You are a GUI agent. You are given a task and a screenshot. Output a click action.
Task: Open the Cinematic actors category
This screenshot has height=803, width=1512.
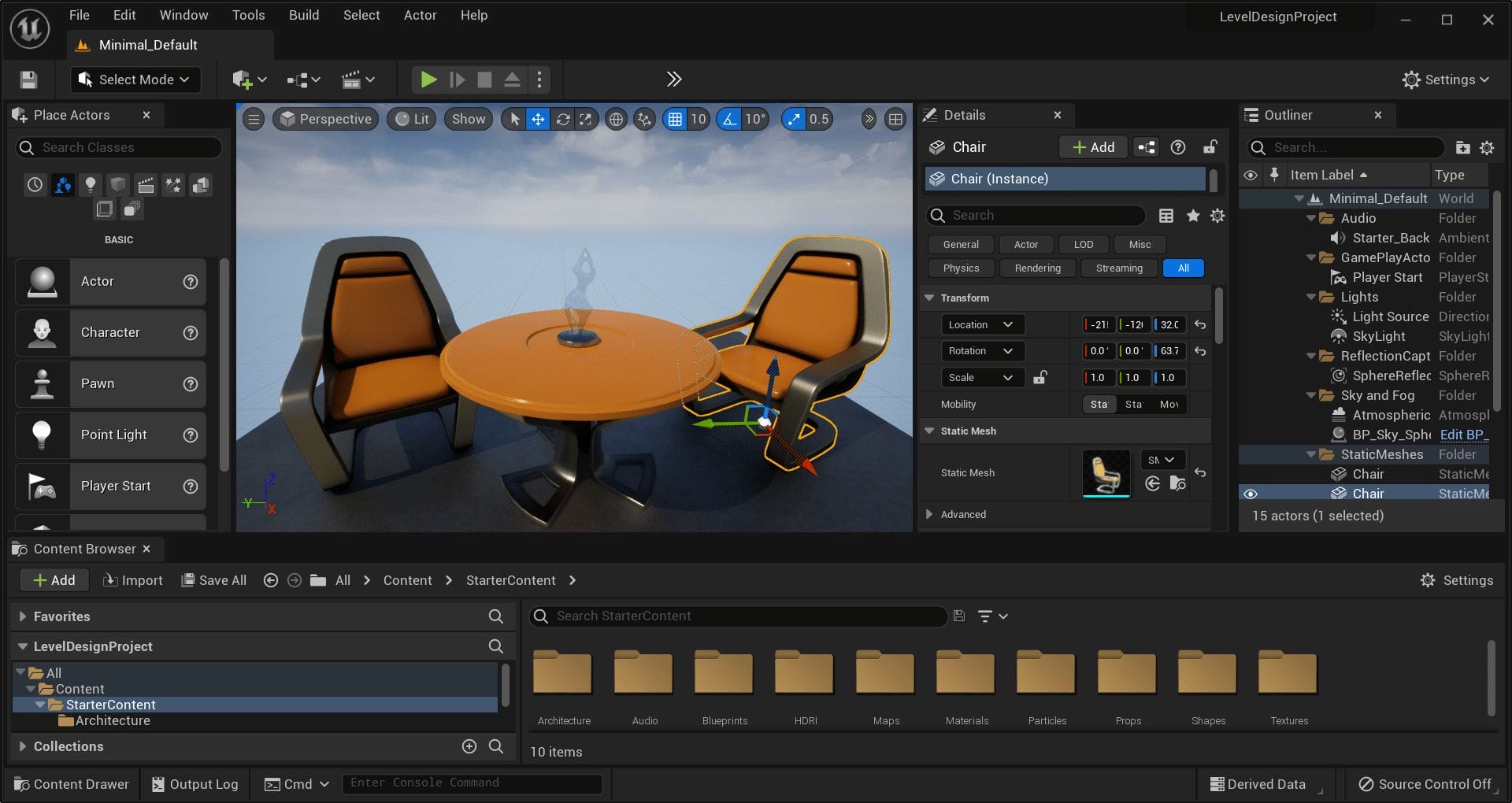pyautogui.click(x=146, y=185)
